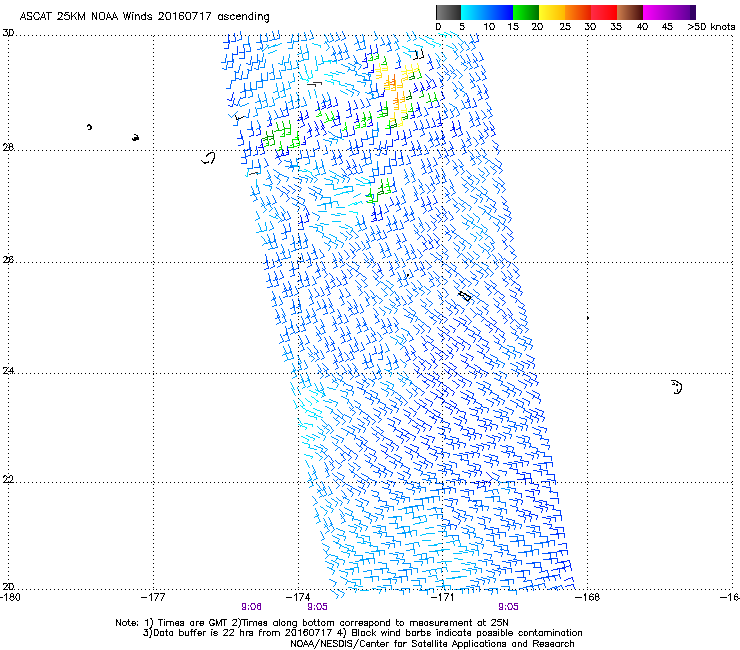The image size is (740, 650).
Task: Click the longitude axis label '-180'
Action: click(x=10, y=597)
